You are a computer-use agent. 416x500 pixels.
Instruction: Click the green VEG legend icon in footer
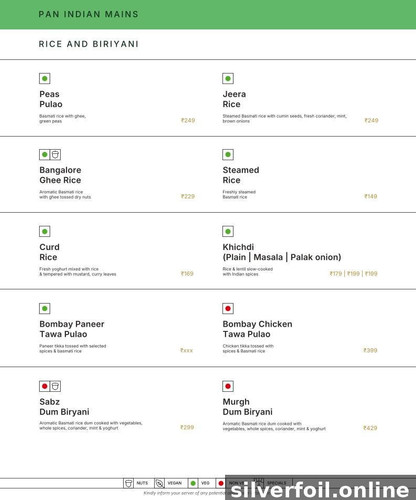click(193, 483)
